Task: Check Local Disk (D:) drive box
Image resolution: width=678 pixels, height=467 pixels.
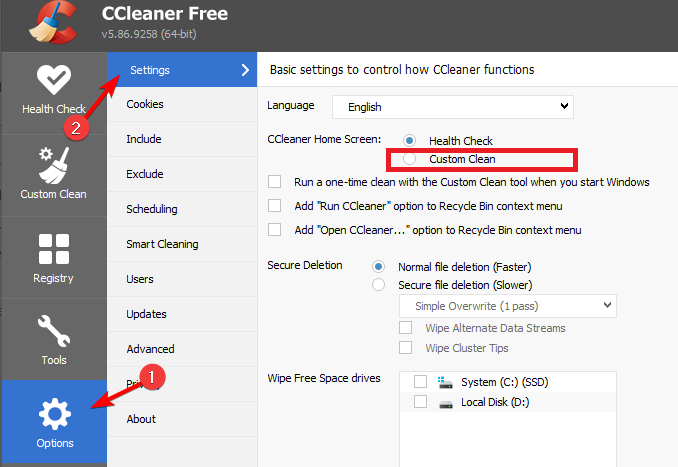Action: (x=420, y=401)
